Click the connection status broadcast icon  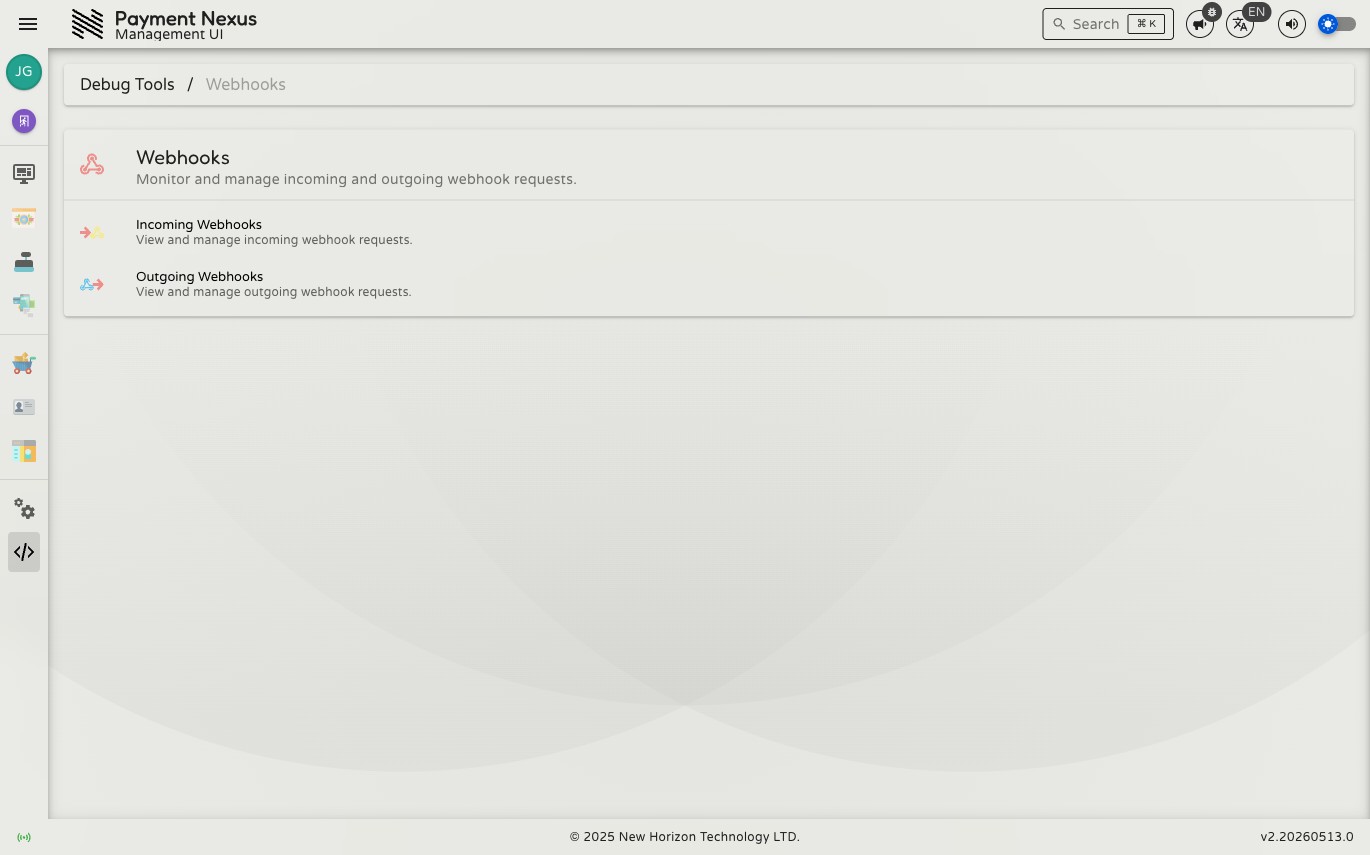24,837
